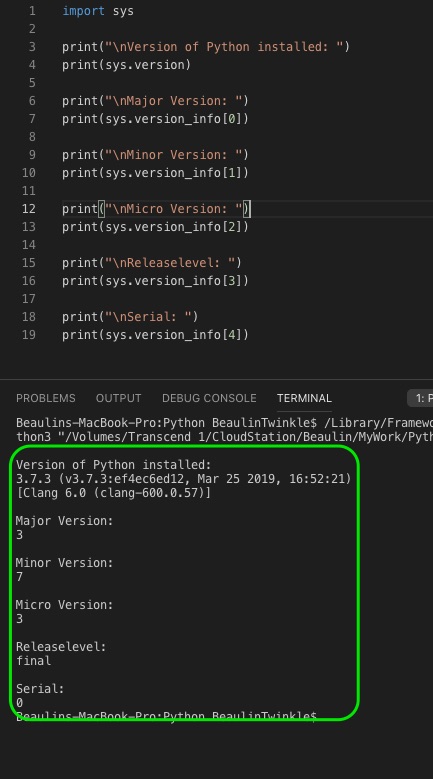Click the 'Minor Version' print statement
This screenshot has height=779, width=433.
pyautogui.click(x=155, y=155)
